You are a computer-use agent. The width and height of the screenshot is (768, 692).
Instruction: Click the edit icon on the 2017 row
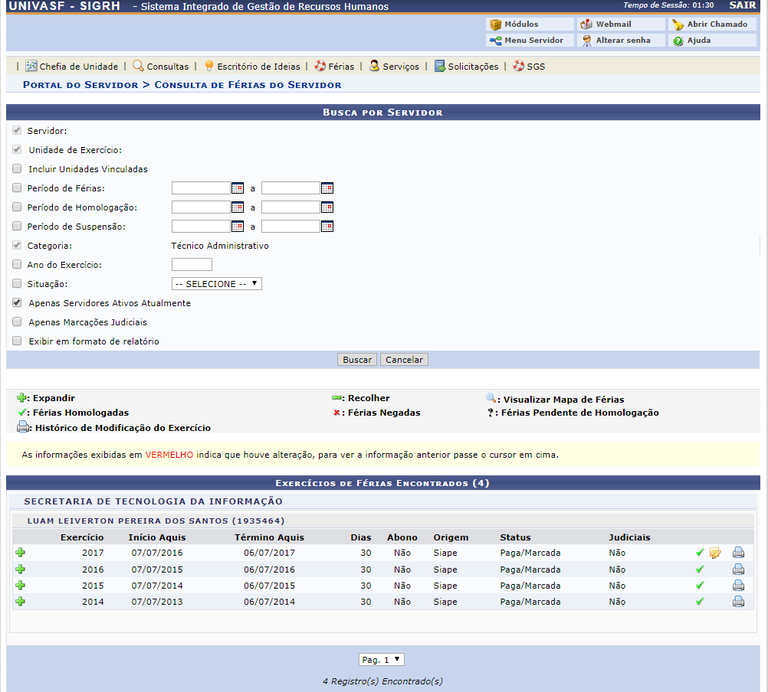[715, 553]
